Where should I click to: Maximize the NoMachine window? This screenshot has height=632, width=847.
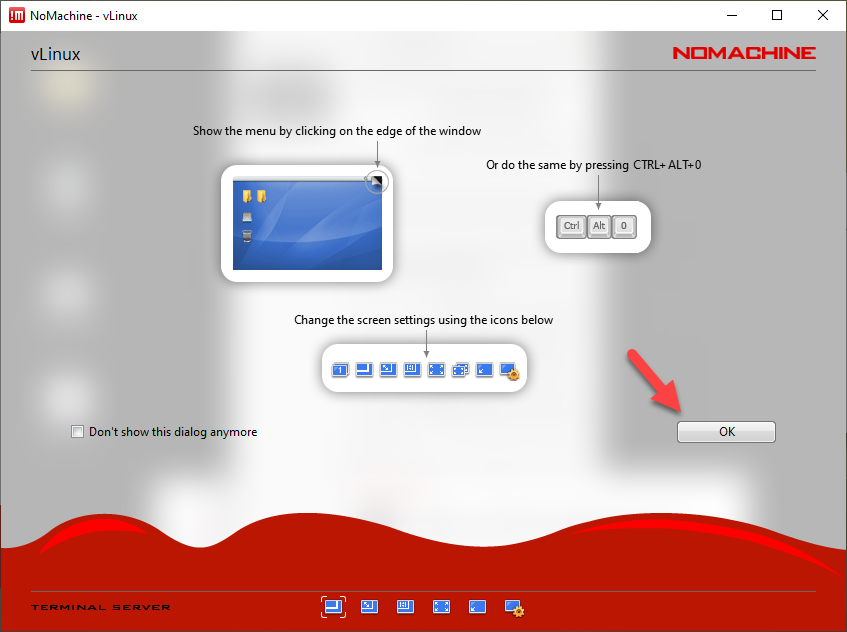[777, 15]
